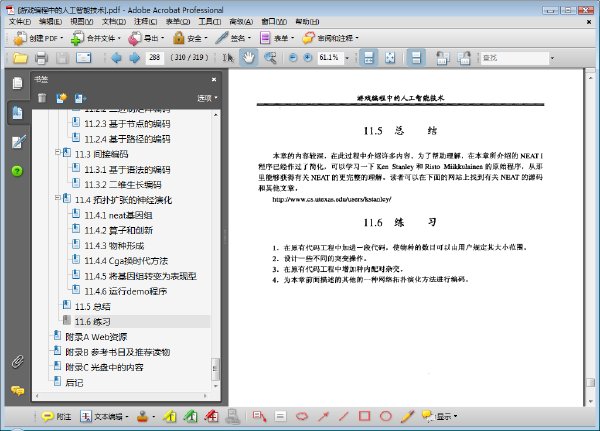
Task: Select the red Arrow drawing tool
Action: pyautogui.click(x=323, y=416)
